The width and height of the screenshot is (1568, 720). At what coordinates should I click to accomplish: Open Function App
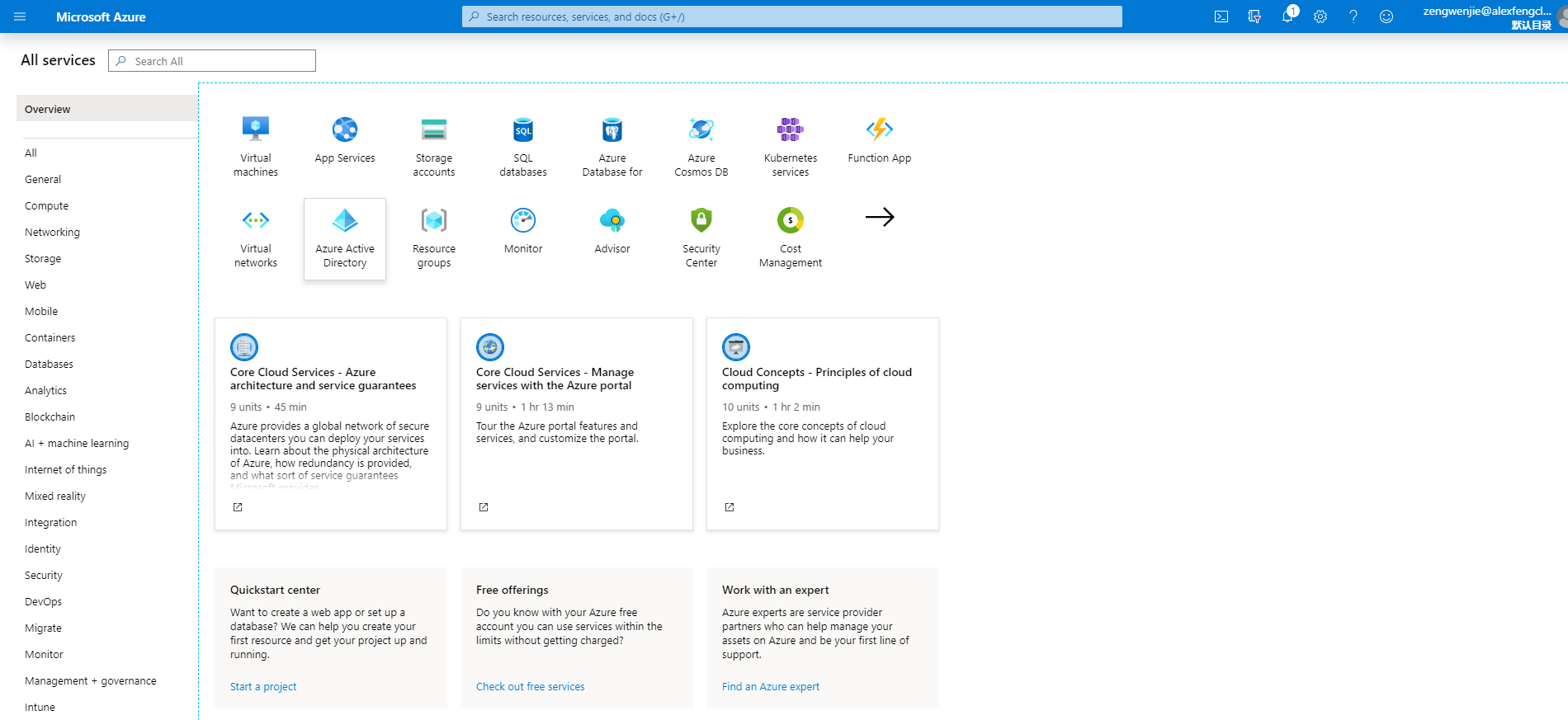880,148
